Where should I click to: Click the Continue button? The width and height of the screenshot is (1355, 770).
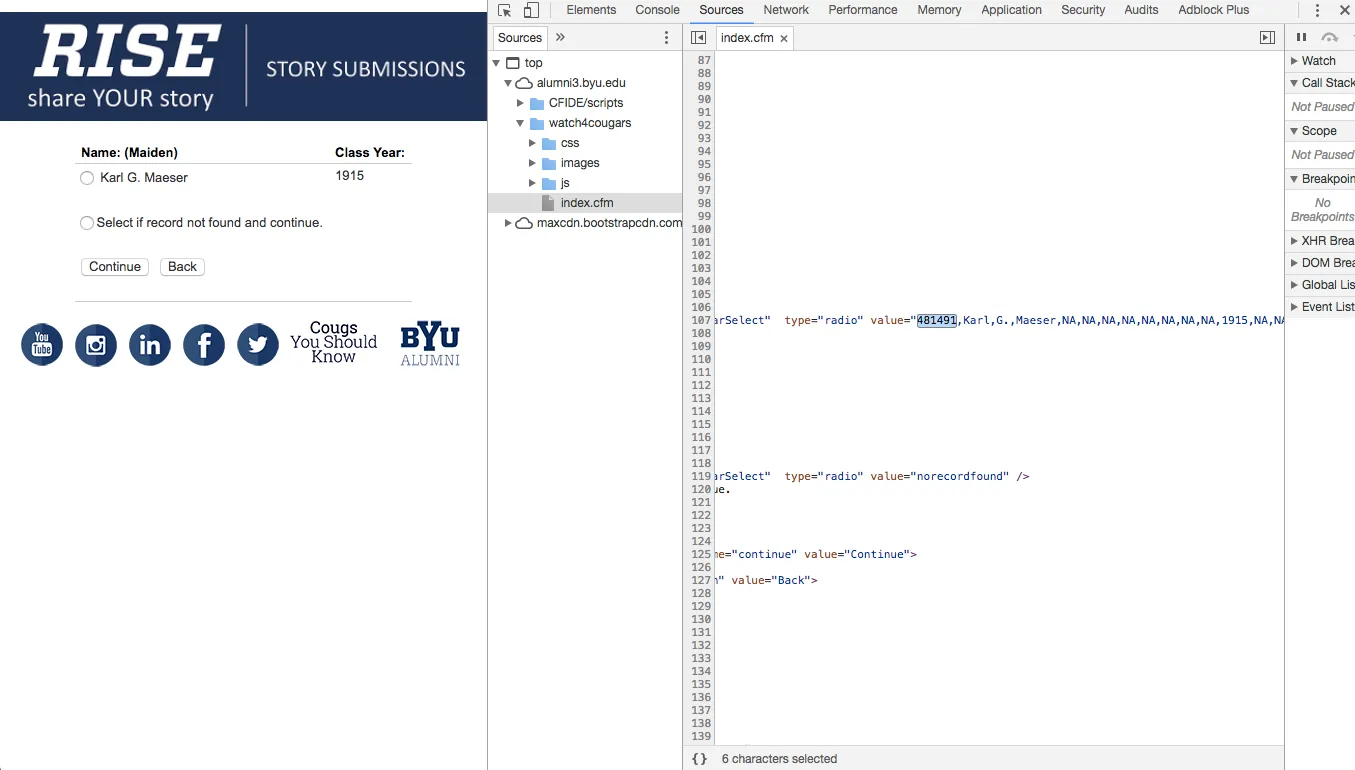pyautogui.click(x=115, y=267)
